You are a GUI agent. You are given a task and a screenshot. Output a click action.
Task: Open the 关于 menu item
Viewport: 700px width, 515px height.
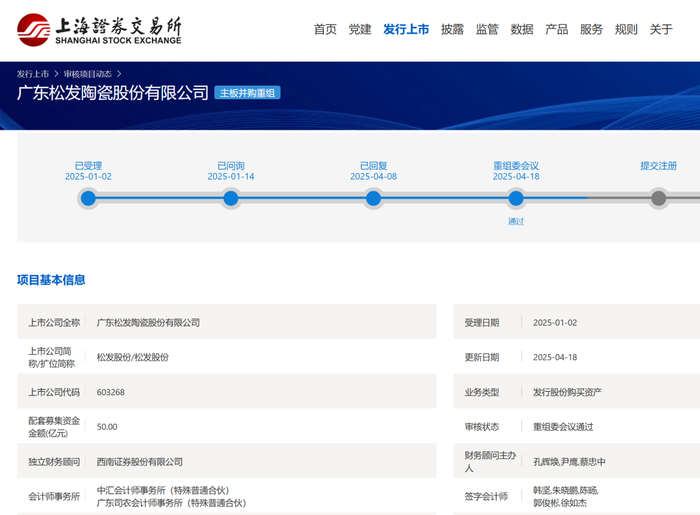(661, 30)
